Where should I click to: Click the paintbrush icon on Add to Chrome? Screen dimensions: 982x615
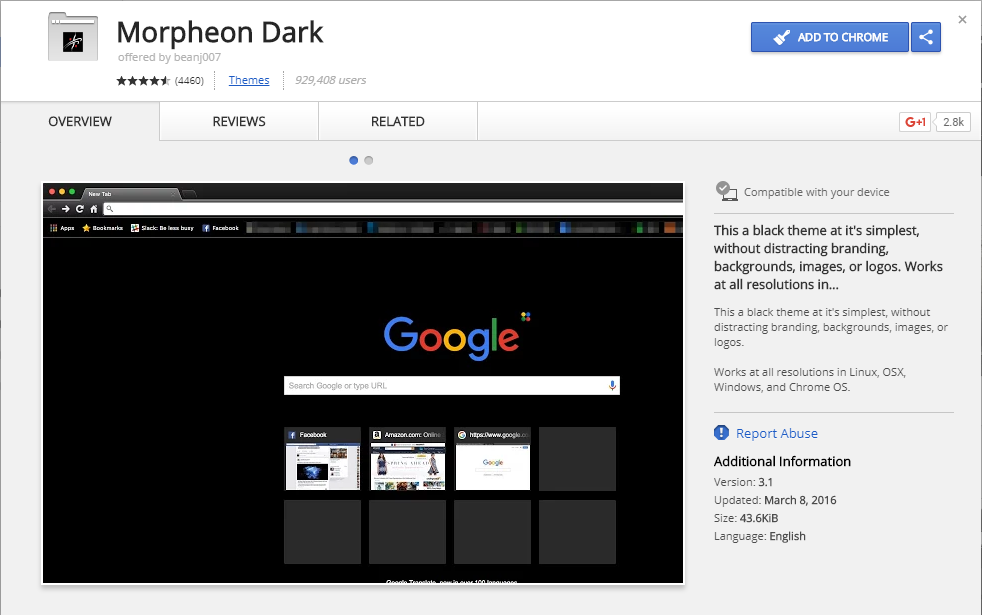point(782,38)
